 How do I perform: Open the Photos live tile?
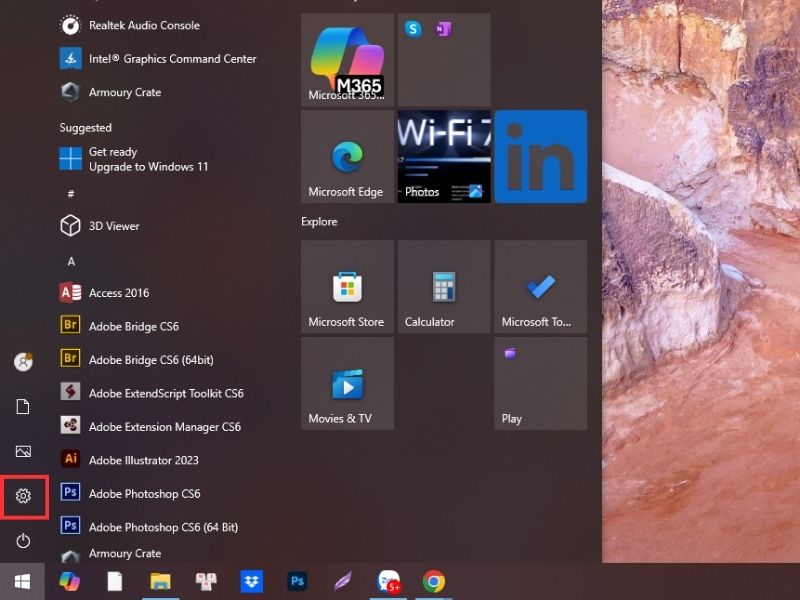[x=443, y=157]
